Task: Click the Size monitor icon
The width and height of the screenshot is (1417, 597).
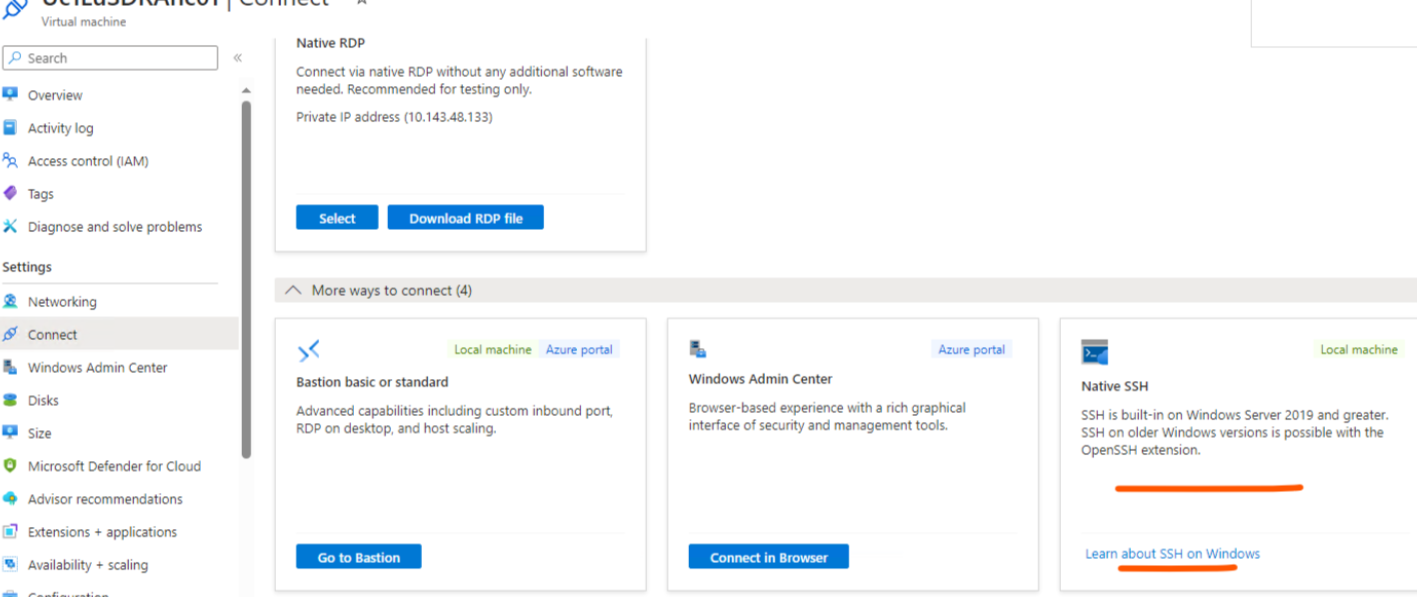Action: tap(10, 432)
